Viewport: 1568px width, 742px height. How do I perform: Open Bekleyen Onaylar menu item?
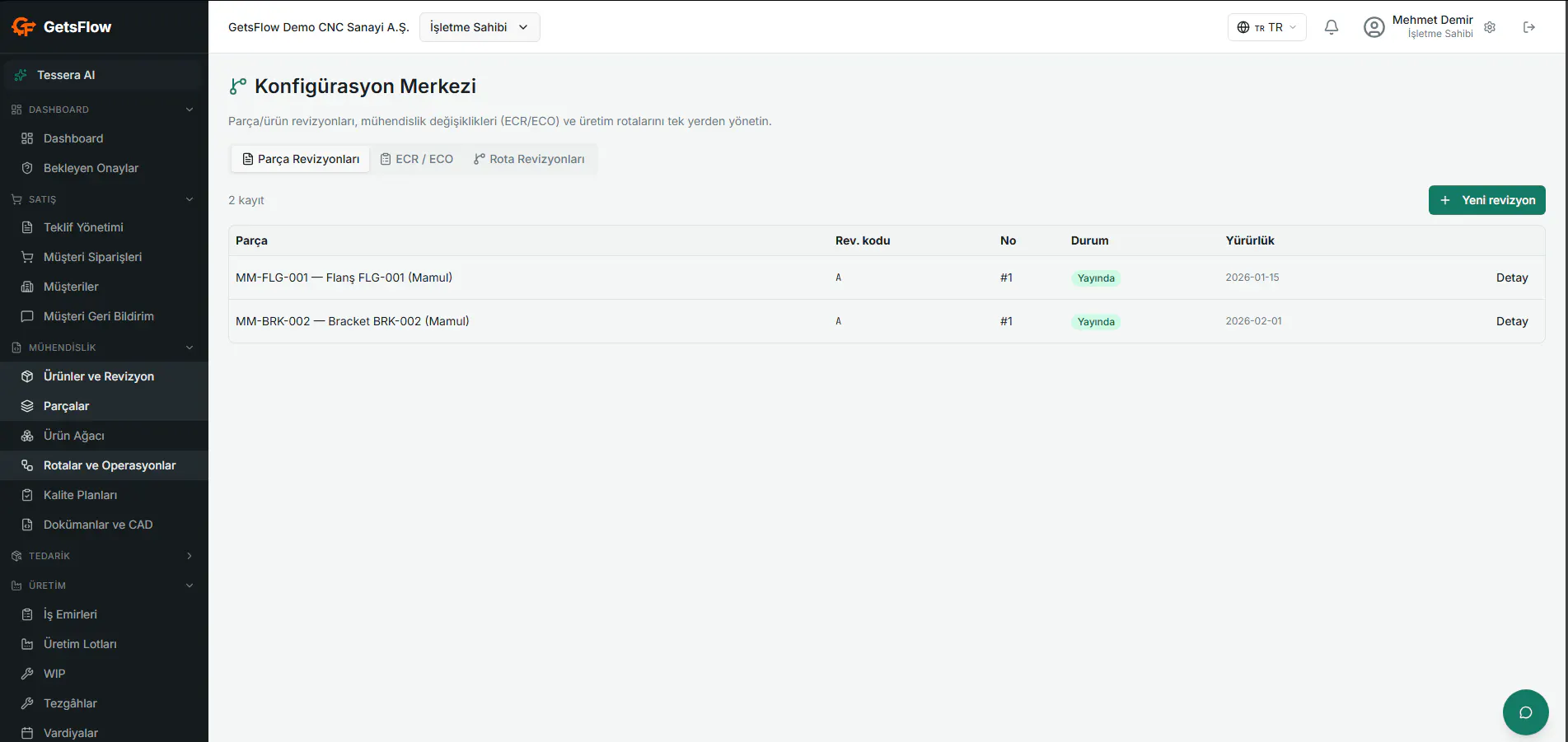(x=104, y=168)
